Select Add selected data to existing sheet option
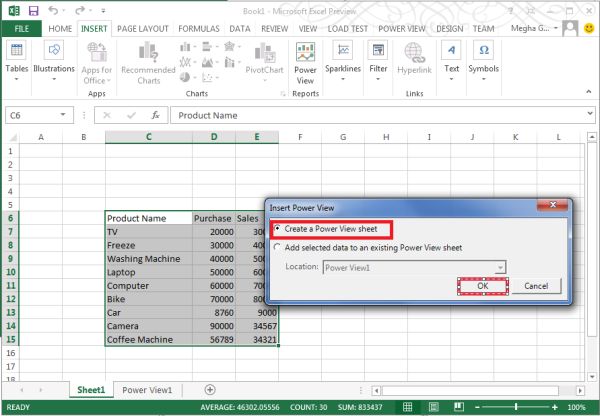 click(x=368, y=248)
